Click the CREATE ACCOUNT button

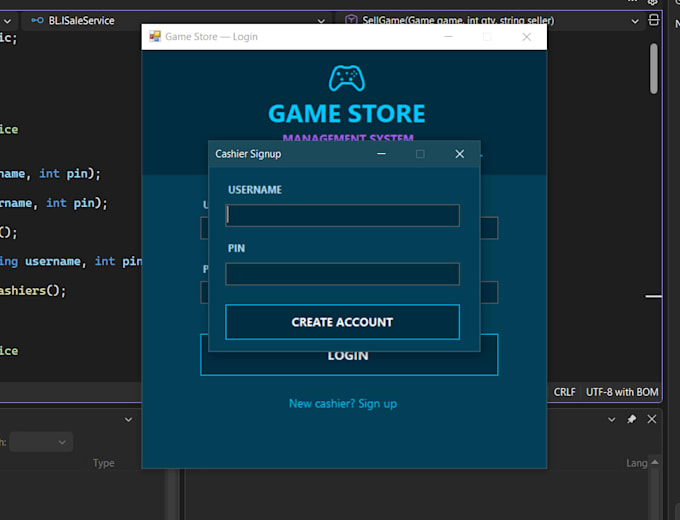(342, 322)
